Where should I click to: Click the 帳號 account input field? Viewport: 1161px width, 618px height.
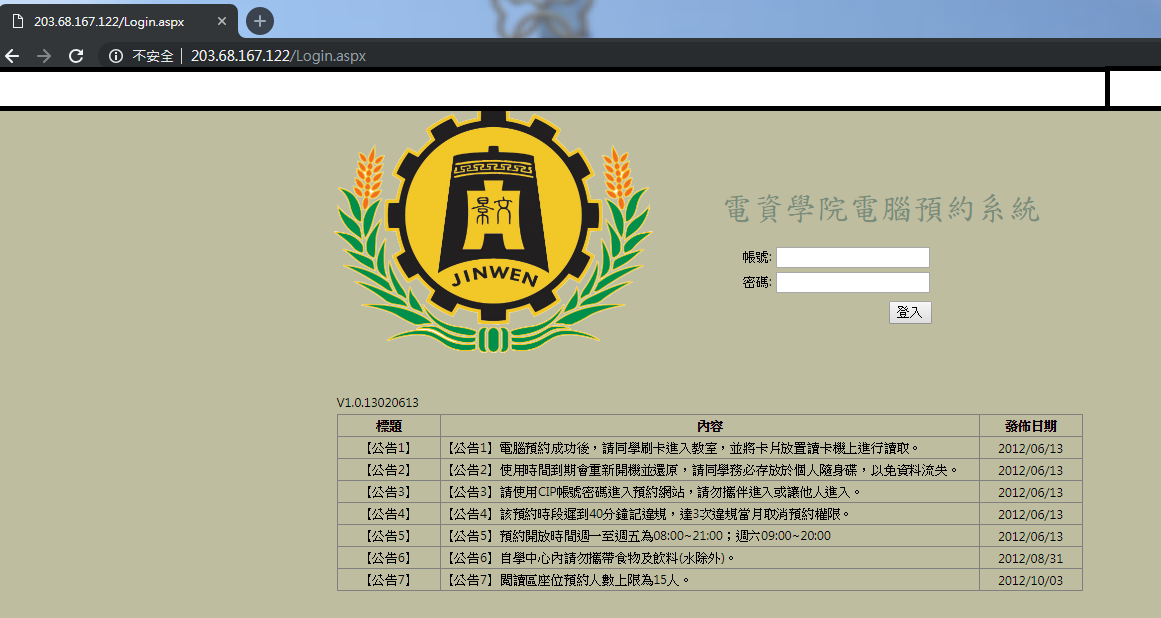pyautogui.click(x=852, y=258)
